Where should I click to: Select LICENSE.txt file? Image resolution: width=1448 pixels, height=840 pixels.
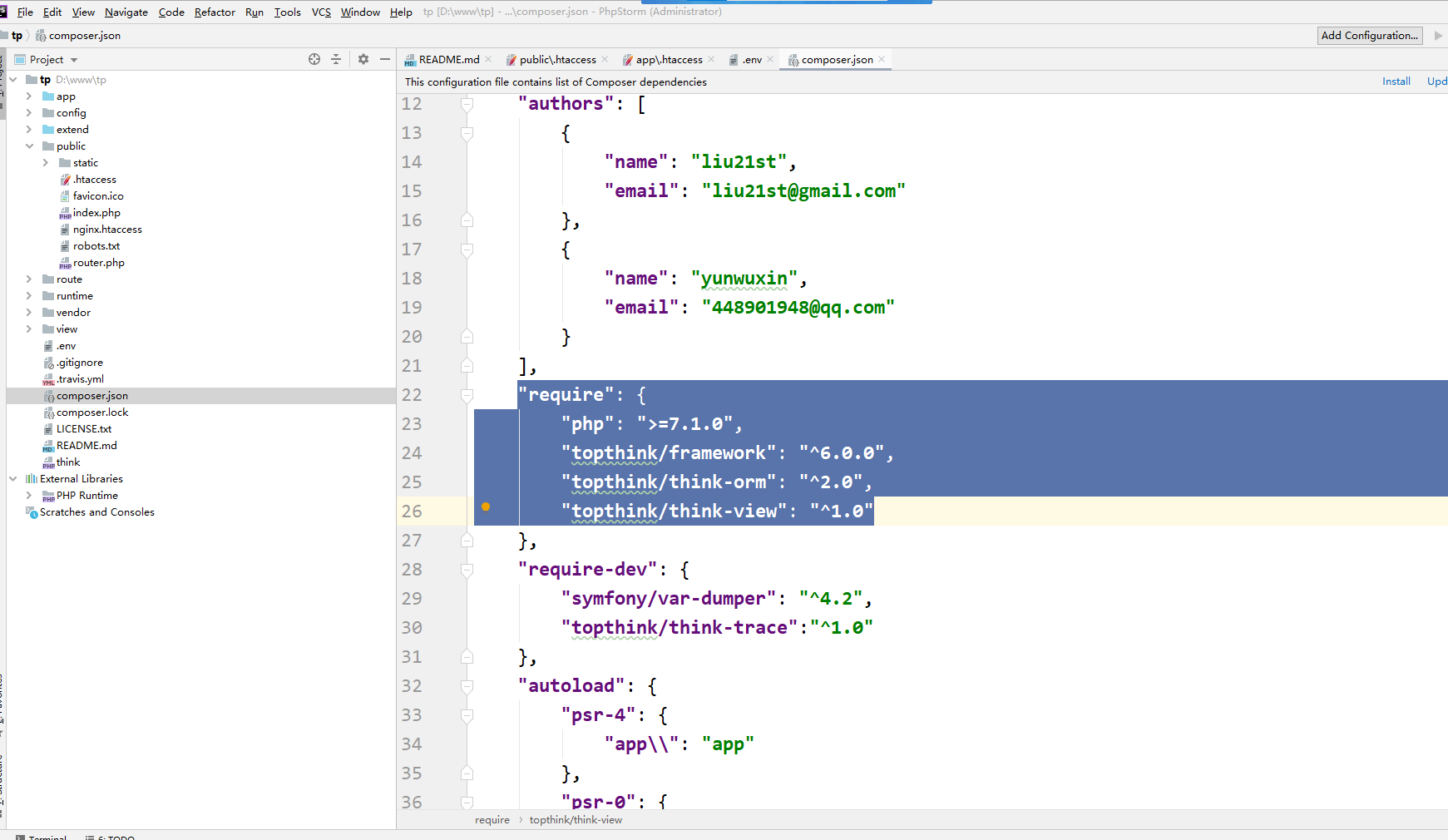(x=84, y=429)
